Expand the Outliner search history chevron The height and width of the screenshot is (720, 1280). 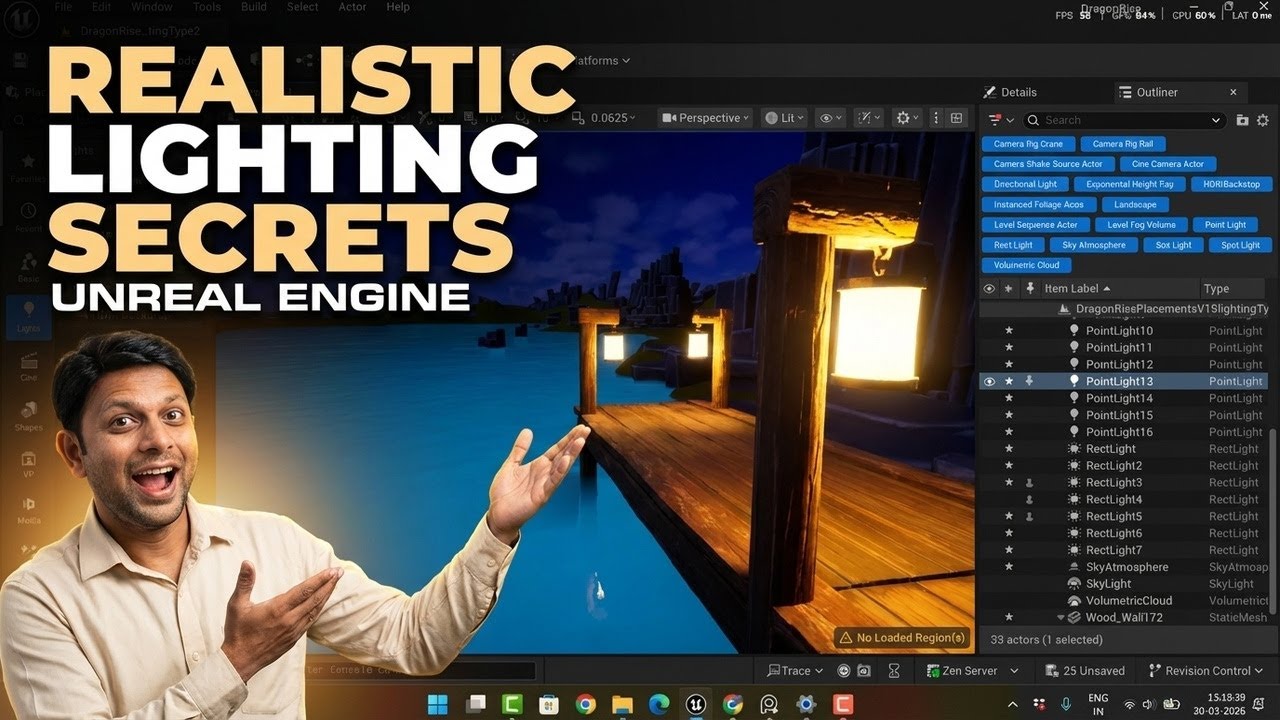pyautogui.click(x=1216, y=120)
